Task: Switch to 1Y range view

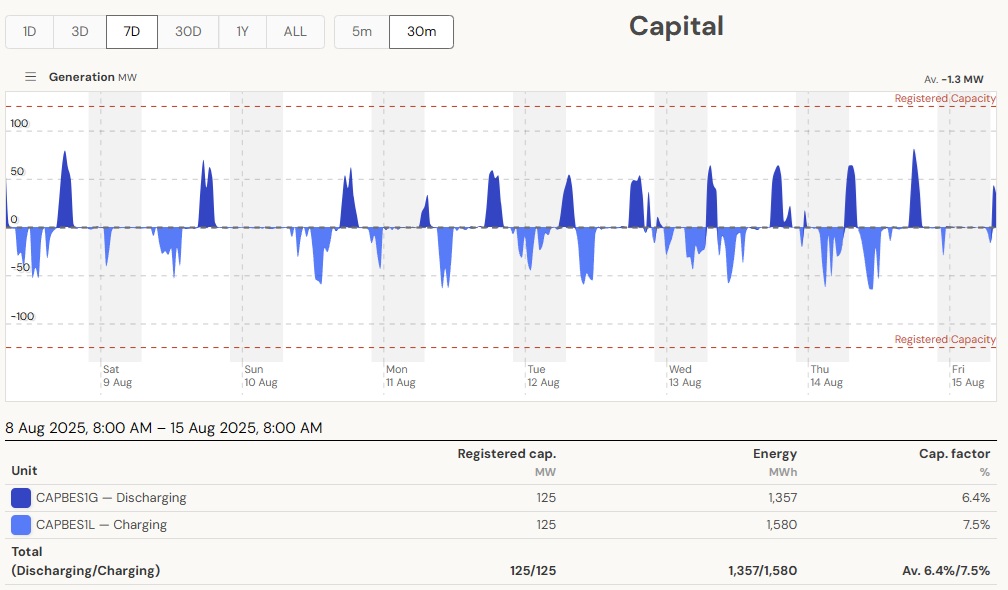Action: pos(242,32)
